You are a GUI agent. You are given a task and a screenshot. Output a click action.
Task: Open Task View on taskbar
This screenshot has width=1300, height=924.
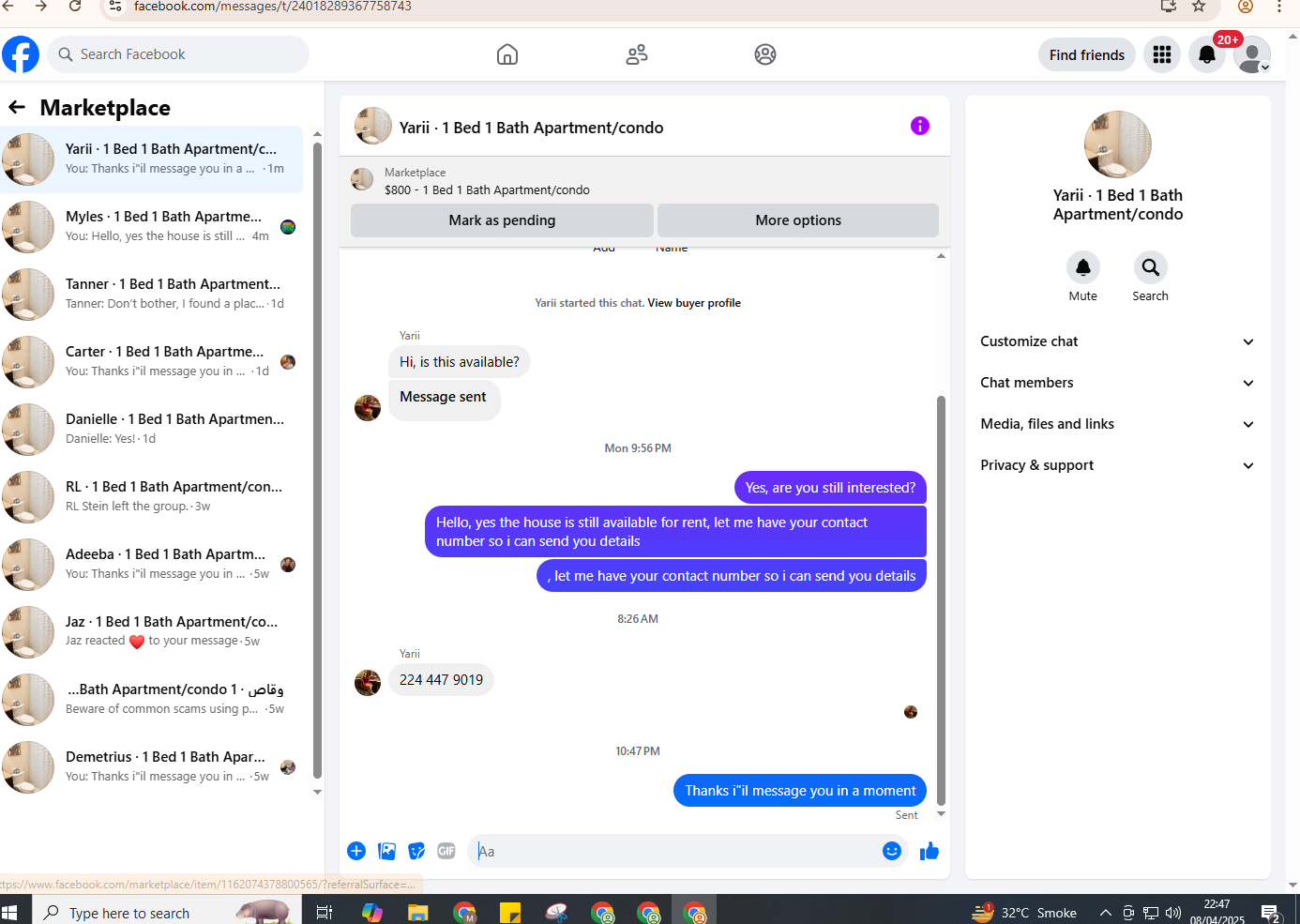(325, 912)
